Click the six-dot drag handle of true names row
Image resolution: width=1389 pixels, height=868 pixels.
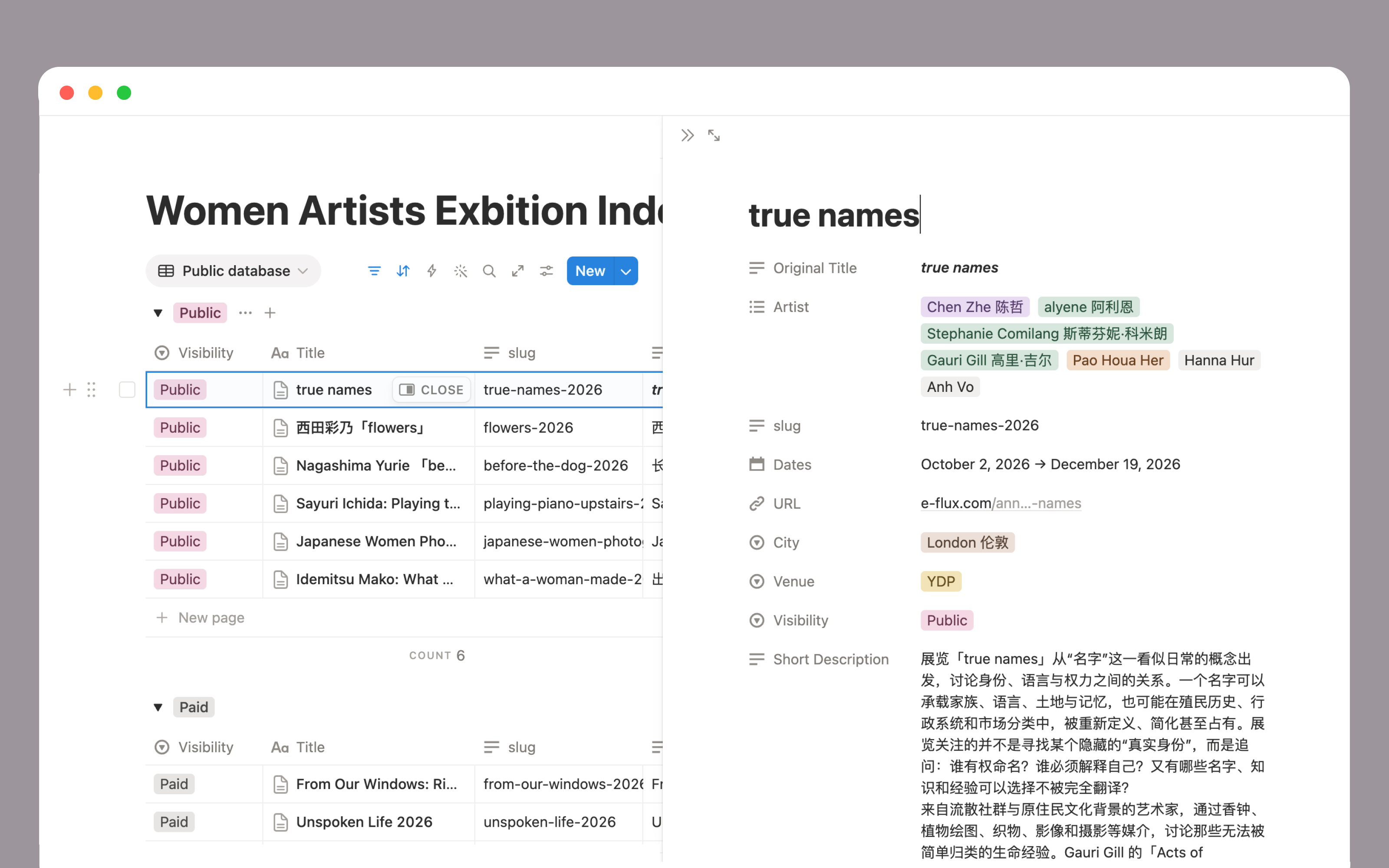pyautogui.click(x=91, y=390)
